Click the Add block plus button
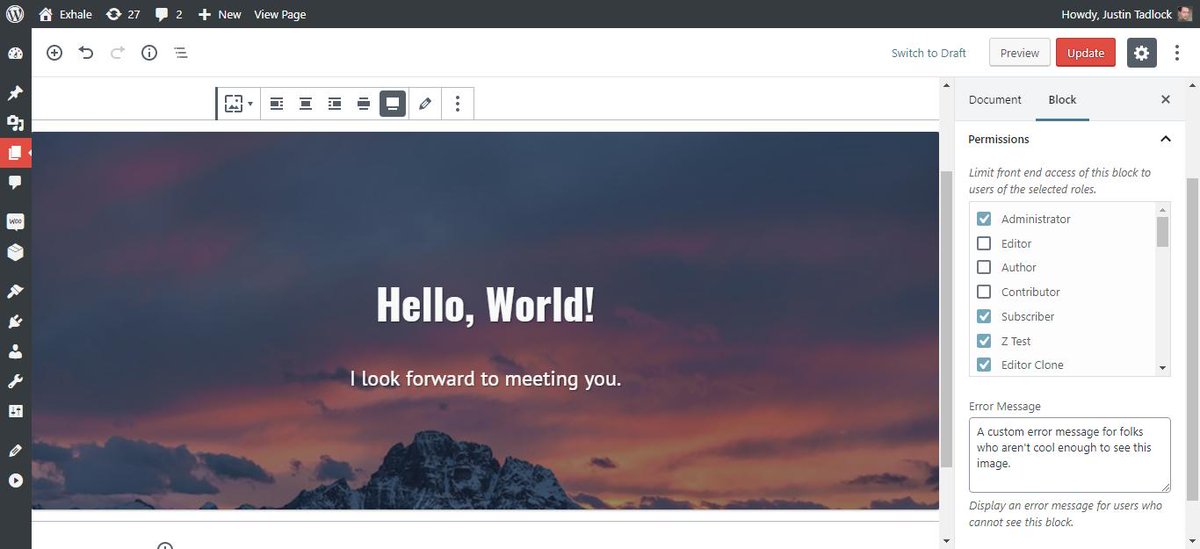Screen dimensions: 1200x549 click(x=54, y=53)
